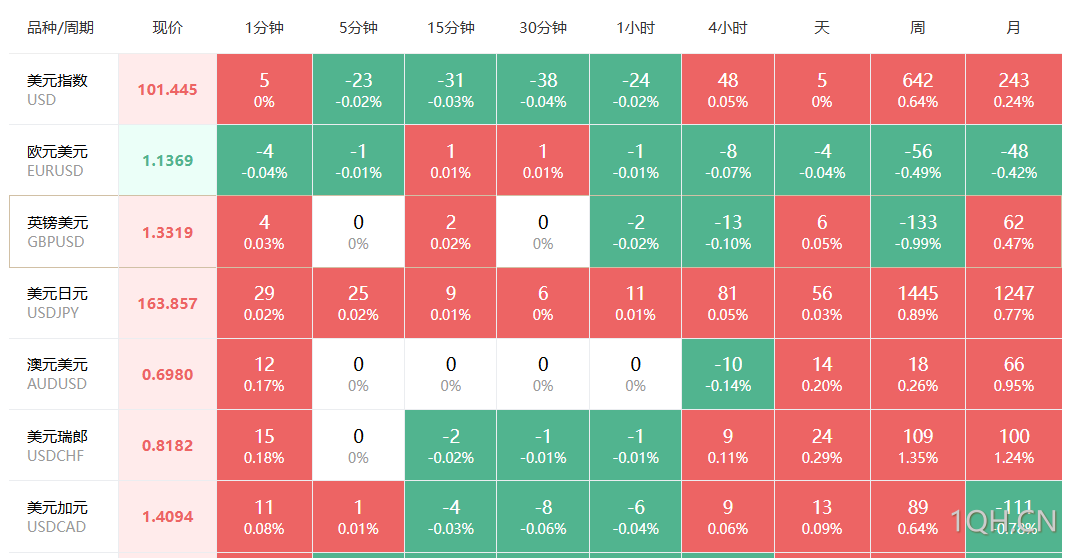The image size is (1074, 558).
Task: Click the 1分钟 column header
Action: tap(264, 28)
